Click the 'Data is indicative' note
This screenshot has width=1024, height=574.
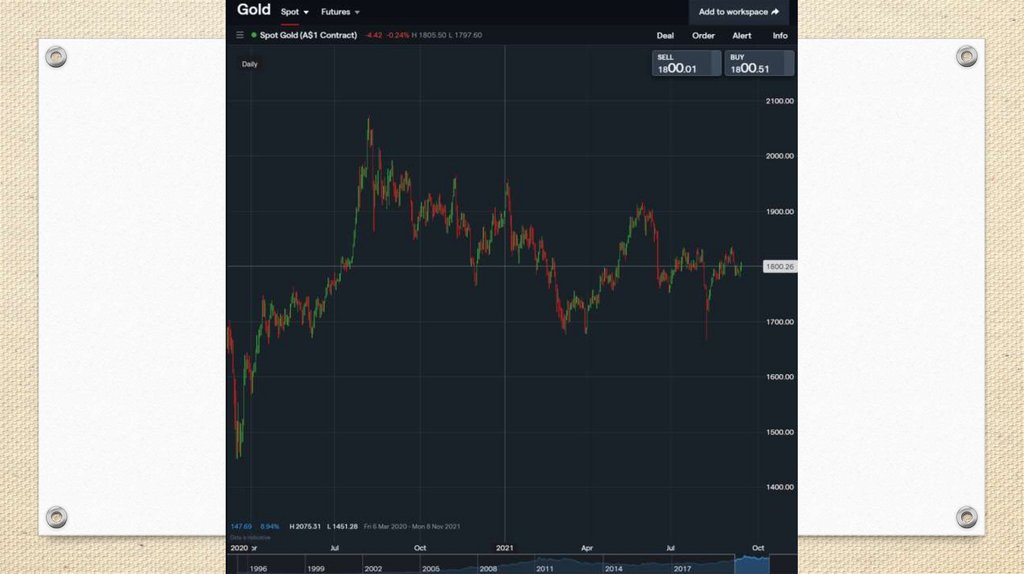coord(244,537)
